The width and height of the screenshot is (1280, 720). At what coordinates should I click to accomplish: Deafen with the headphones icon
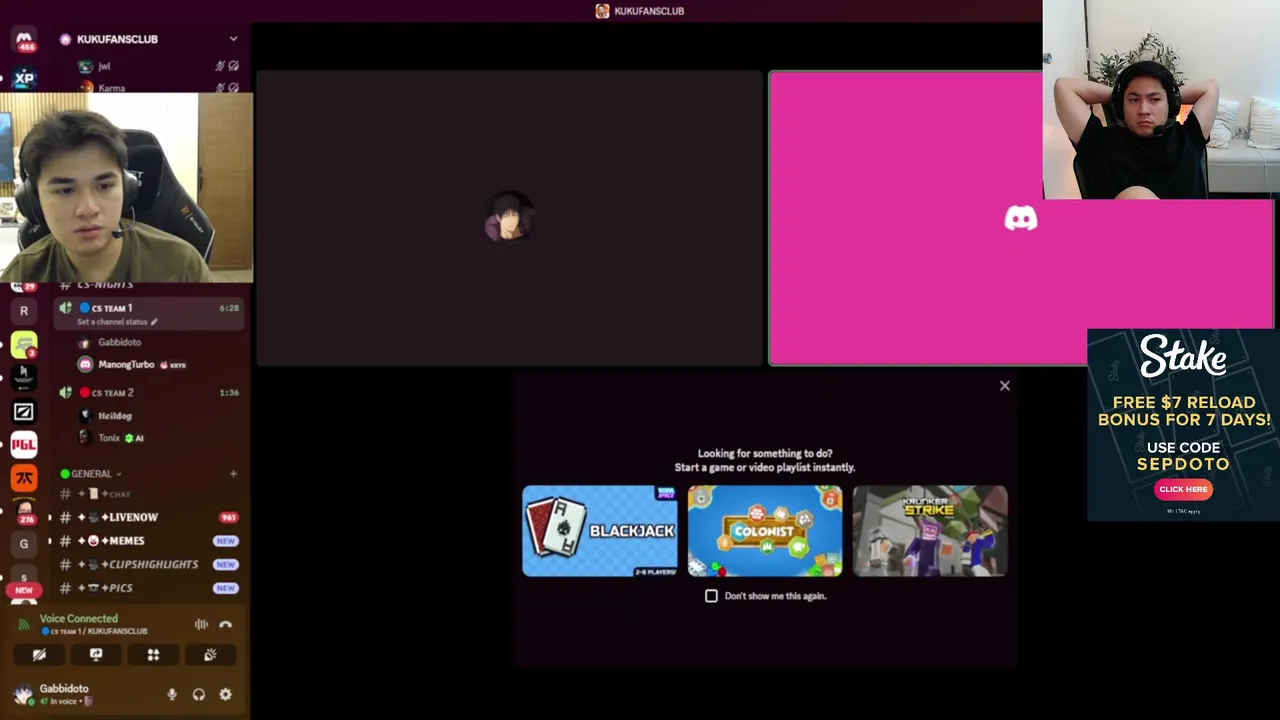point(199,694)
